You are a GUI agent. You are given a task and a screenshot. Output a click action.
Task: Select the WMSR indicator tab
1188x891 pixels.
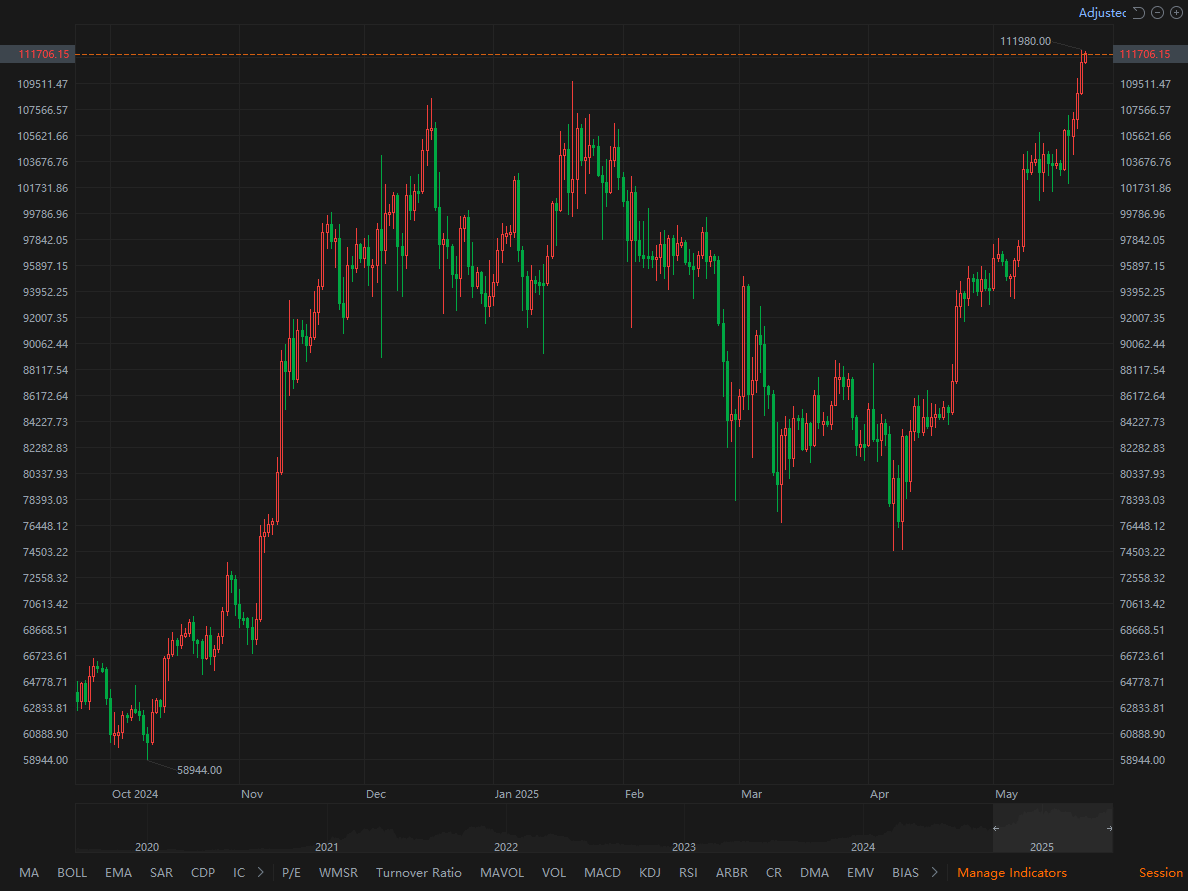338,873
